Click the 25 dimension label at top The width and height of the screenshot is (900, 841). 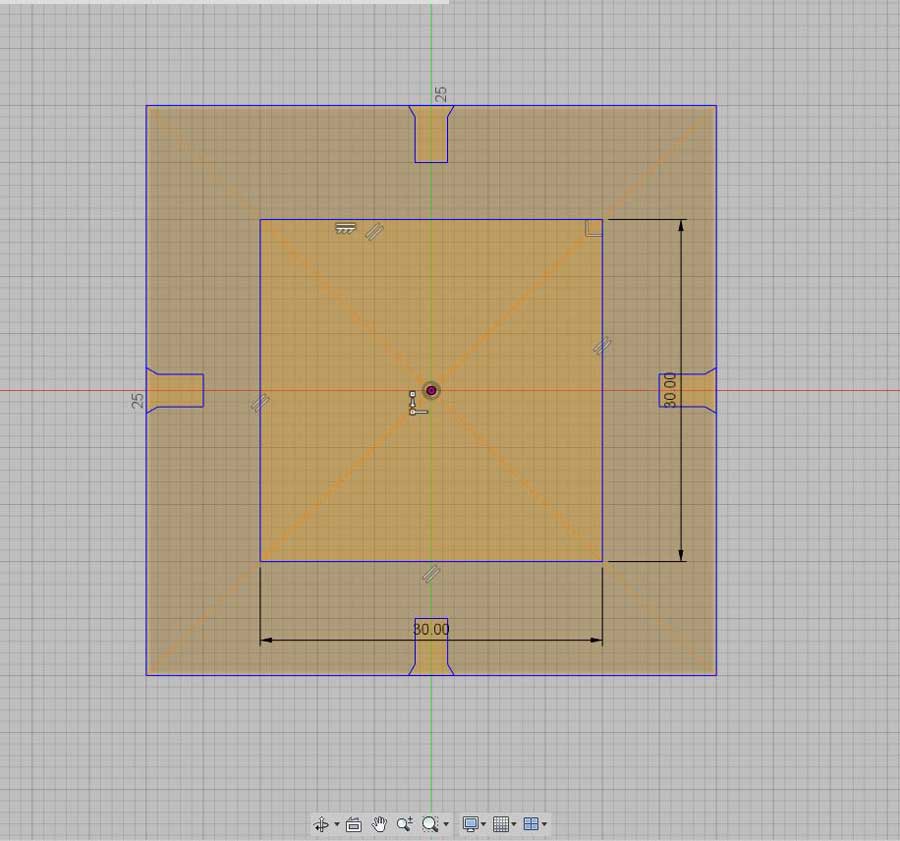[440, 95]
